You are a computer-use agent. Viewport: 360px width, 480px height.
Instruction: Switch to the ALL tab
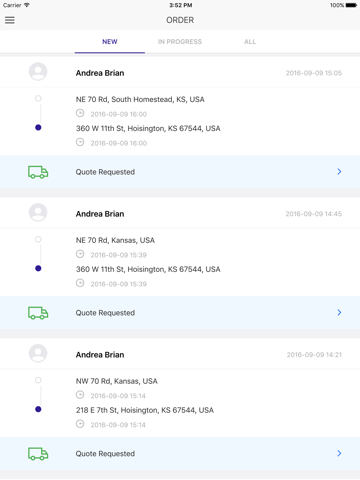[250, 42]
